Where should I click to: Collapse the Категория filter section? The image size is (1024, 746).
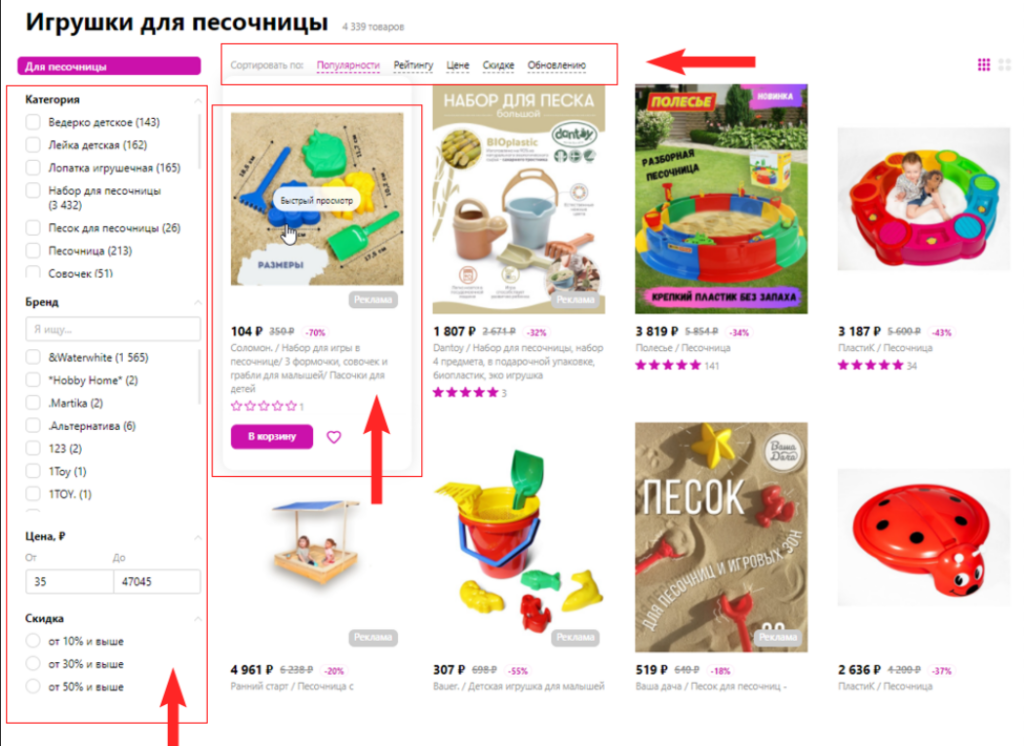[197, 100]
